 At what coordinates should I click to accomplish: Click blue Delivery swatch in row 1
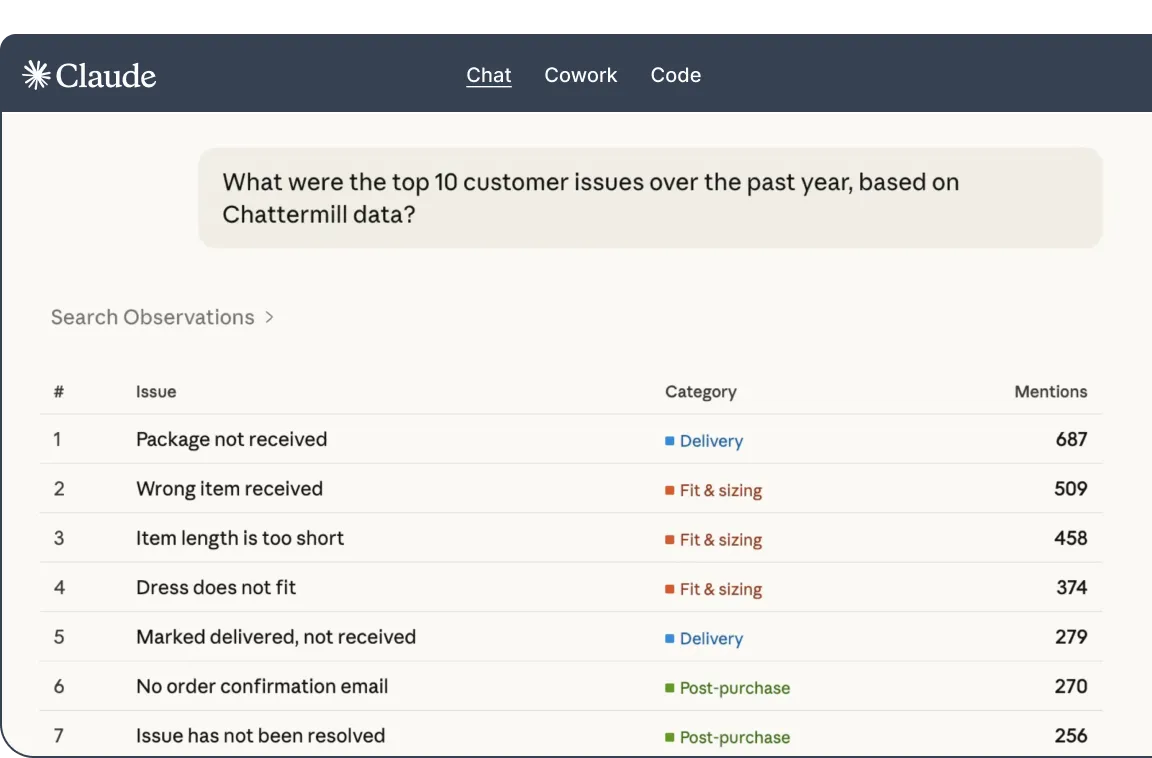669,441
